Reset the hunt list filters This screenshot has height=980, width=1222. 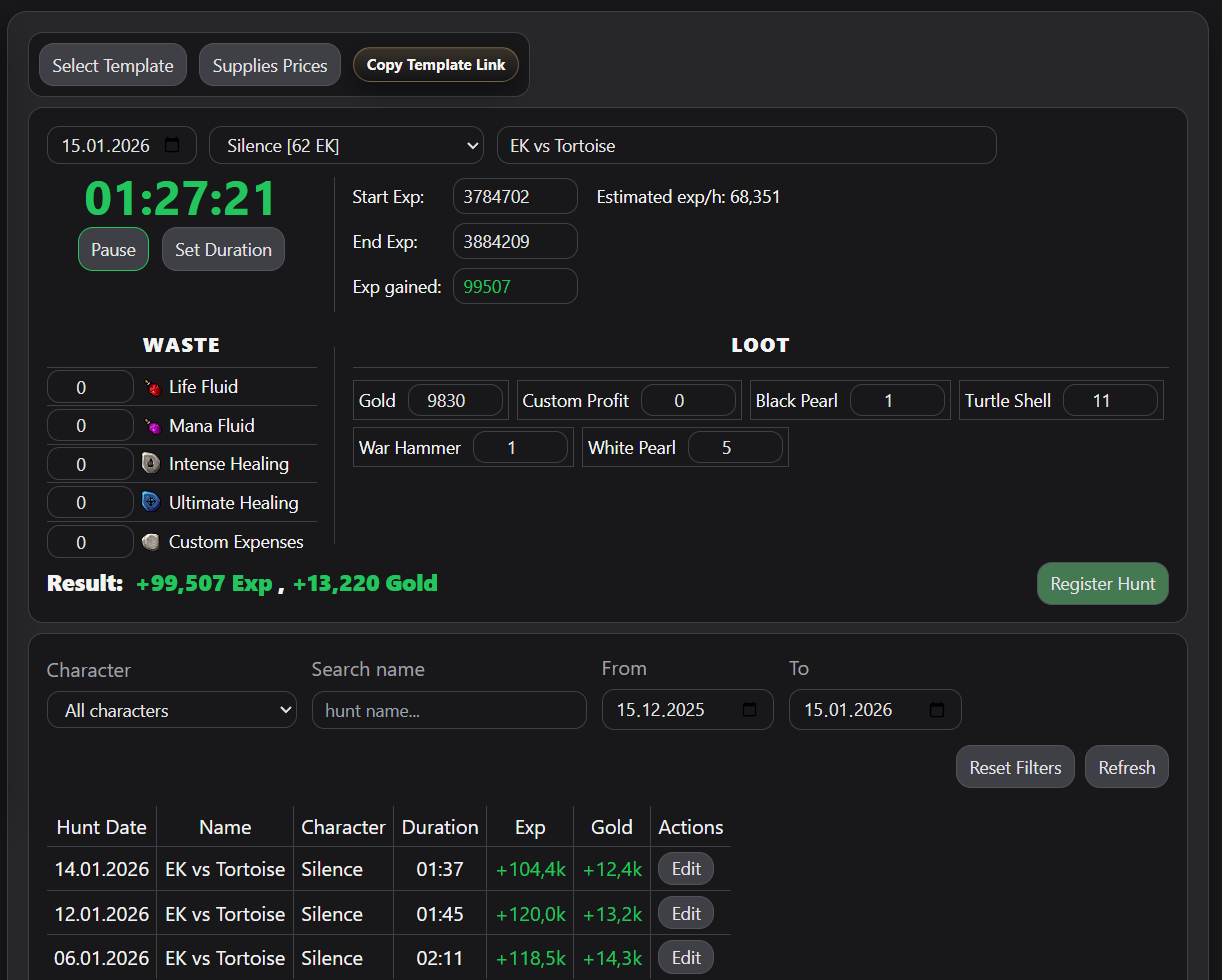click(x=1015, y=767)
